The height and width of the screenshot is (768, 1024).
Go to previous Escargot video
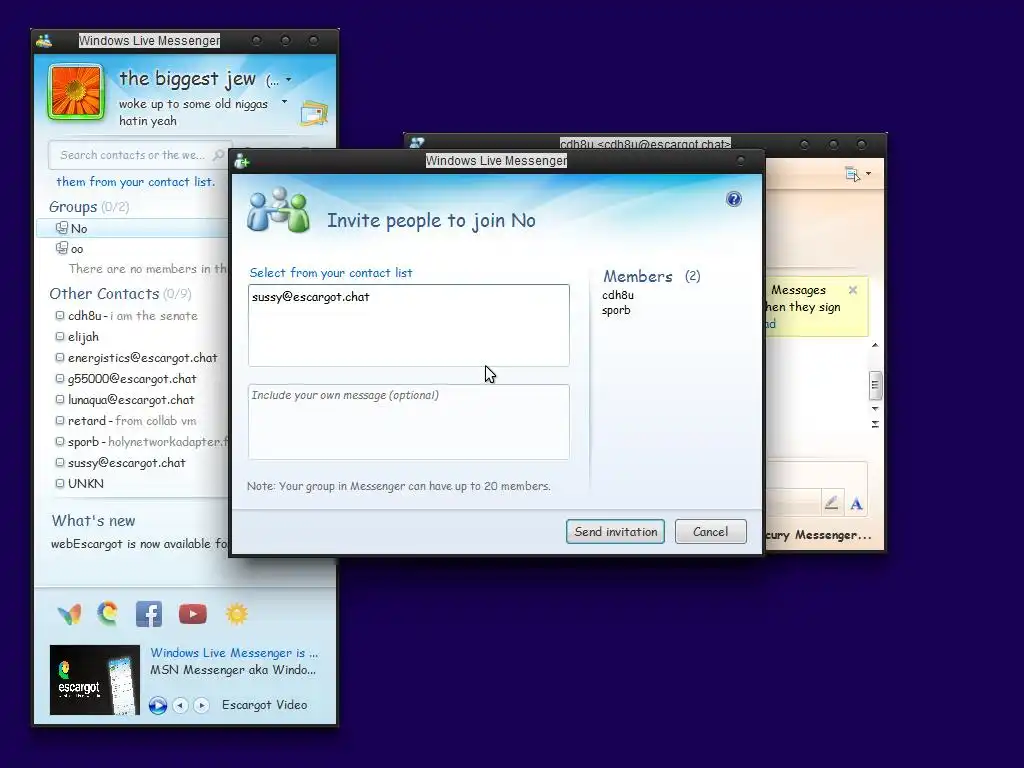point(180,705)
